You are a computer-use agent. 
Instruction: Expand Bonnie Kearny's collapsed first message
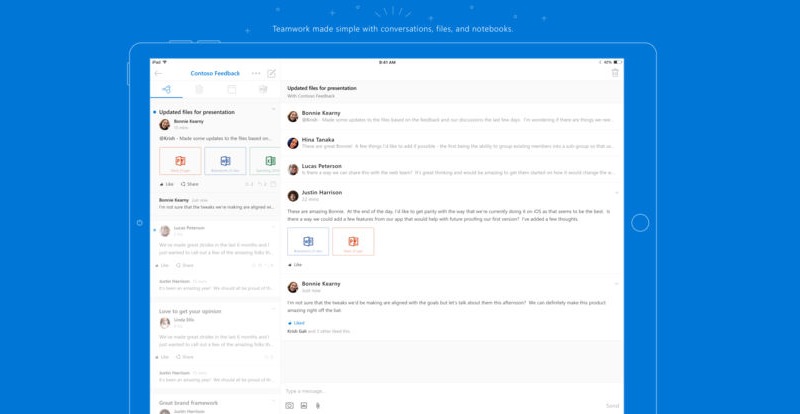tap(452, 116)
